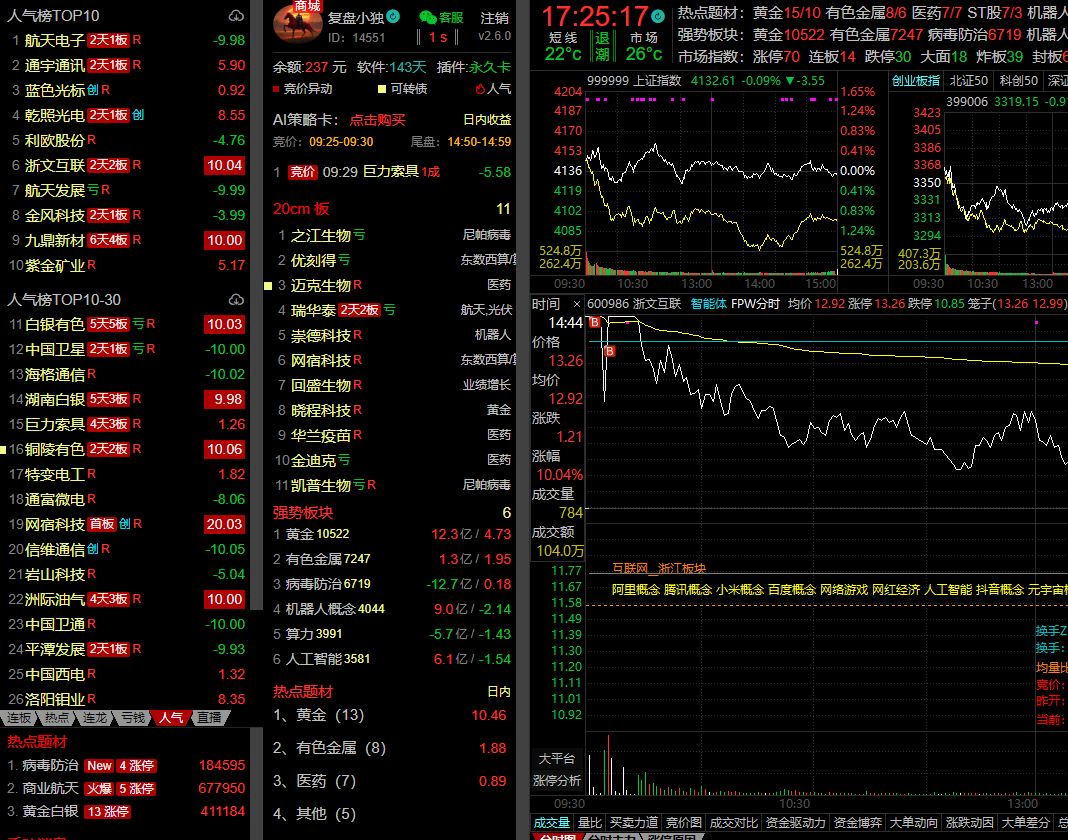Select 浙文互联 in the popularity list
The height and width of the screenshot is (840, 1068).
pyautogui.click(x=54, y=165)
